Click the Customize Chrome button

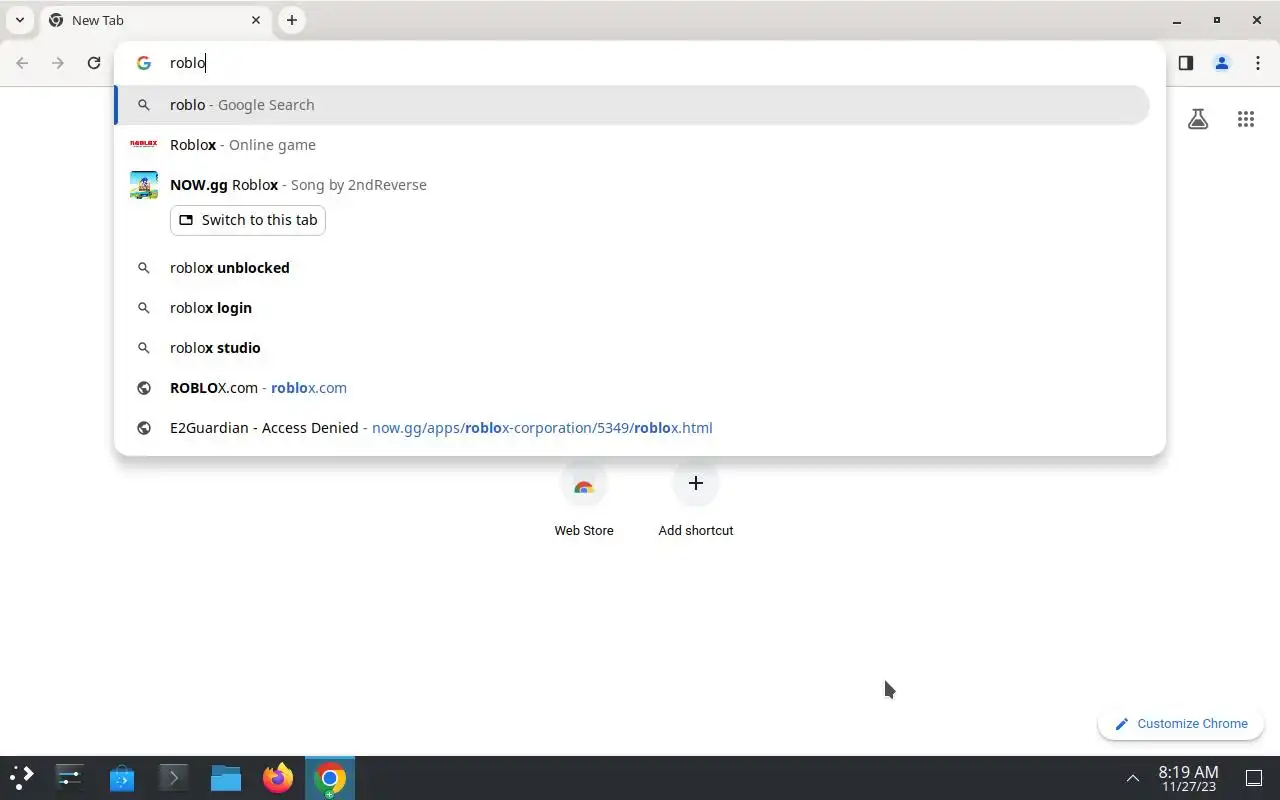[1181, 724]
